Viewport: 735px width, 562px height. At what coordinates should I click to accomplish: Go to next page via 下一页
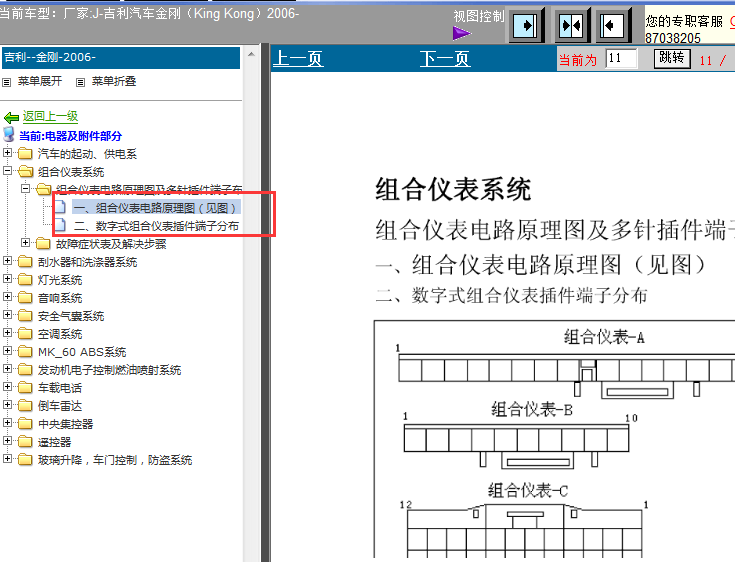[x=445, y=59]
